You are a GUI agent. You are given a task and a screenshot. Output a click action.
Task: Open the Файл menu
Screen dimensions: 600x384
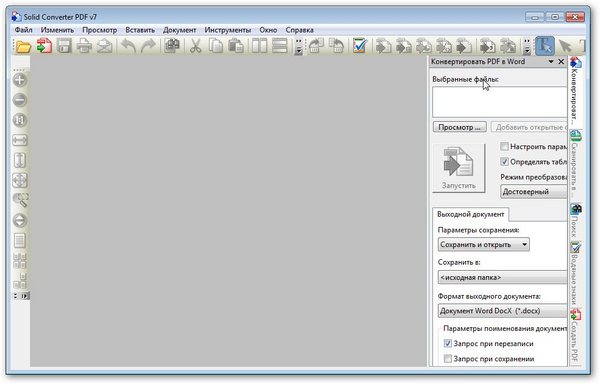pos(23,30)
